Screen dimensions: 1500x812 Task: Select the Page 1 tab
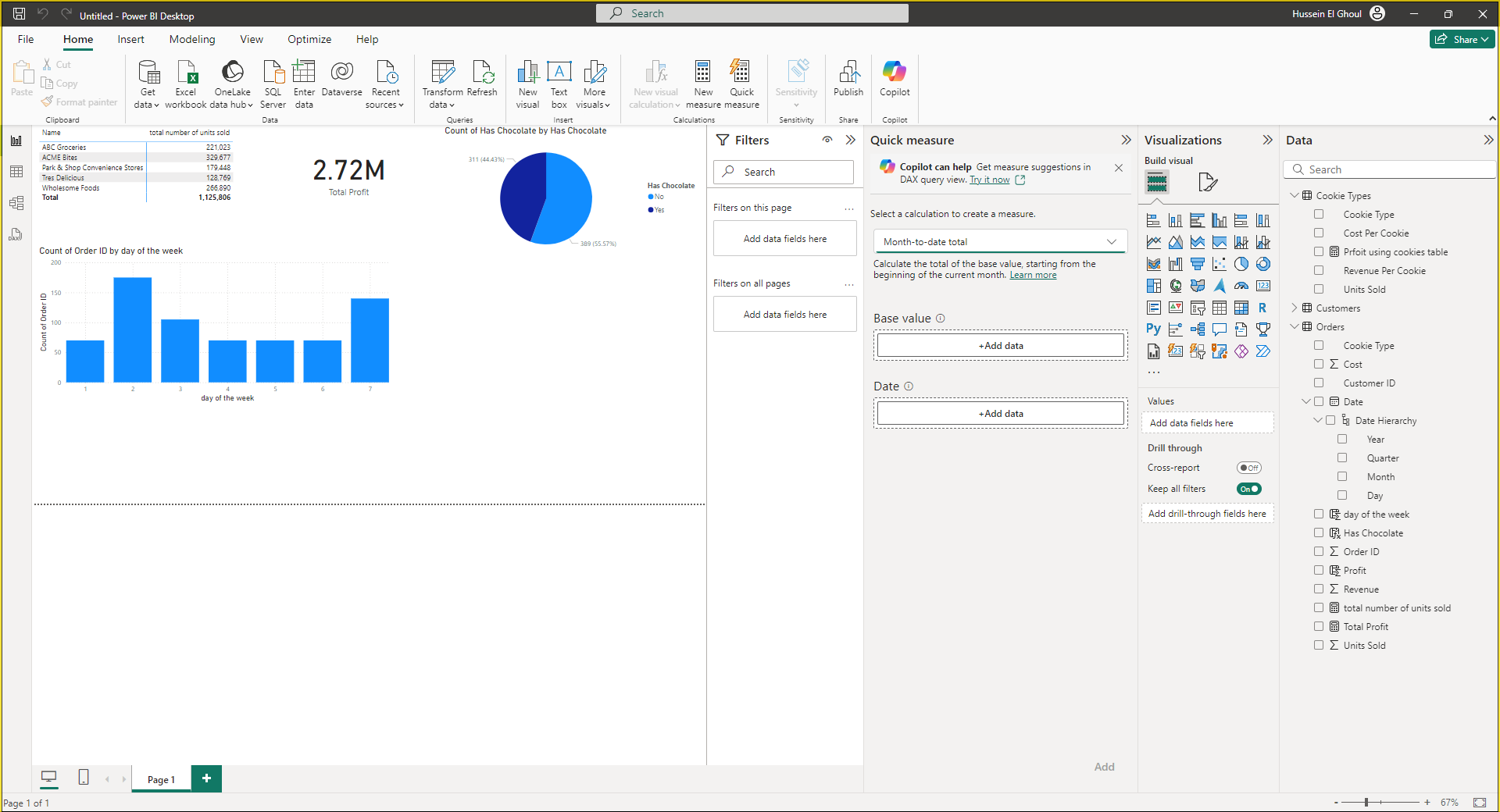tap(161, 779)
